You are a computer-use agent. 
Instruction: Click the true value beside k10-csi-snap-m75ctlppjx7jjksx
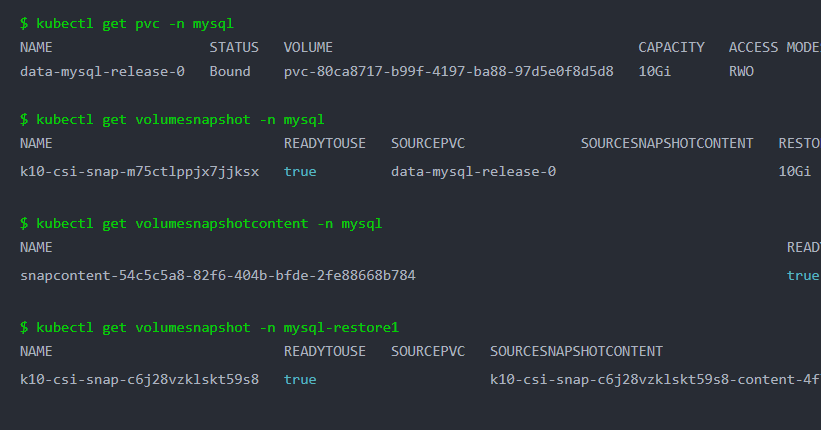point(300,171)
